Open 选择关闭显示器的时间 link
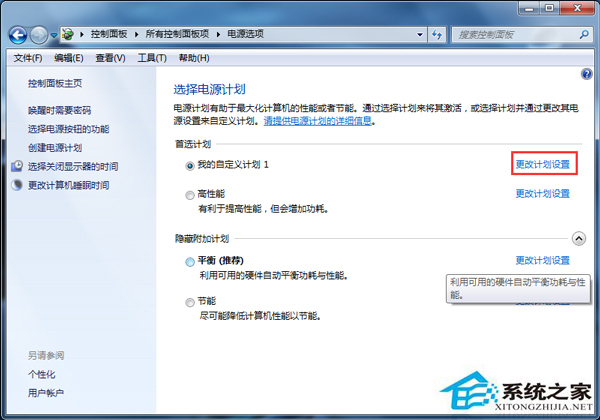This screenshot has width=600, height=420. coord(73,166)
